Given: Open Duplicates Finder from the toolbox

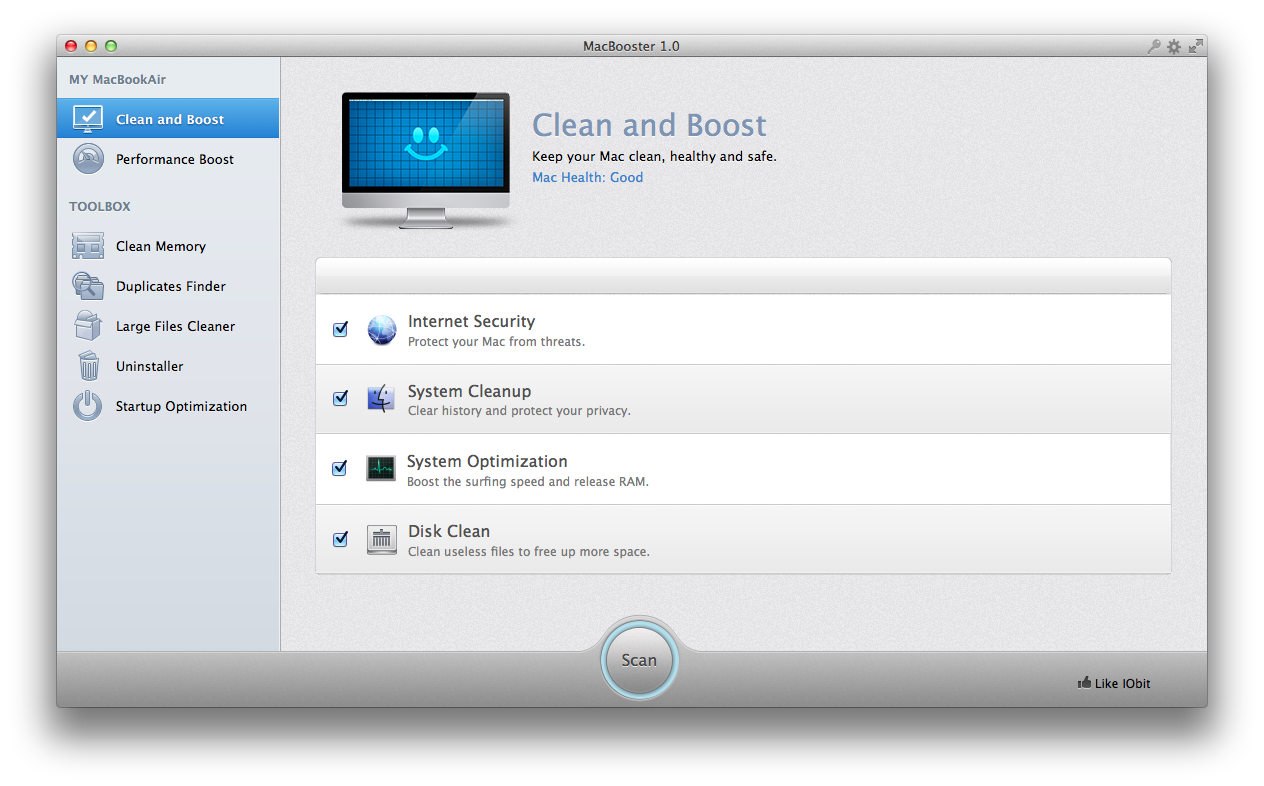Looking at the screenshot, I should click(x=168, y=286).
